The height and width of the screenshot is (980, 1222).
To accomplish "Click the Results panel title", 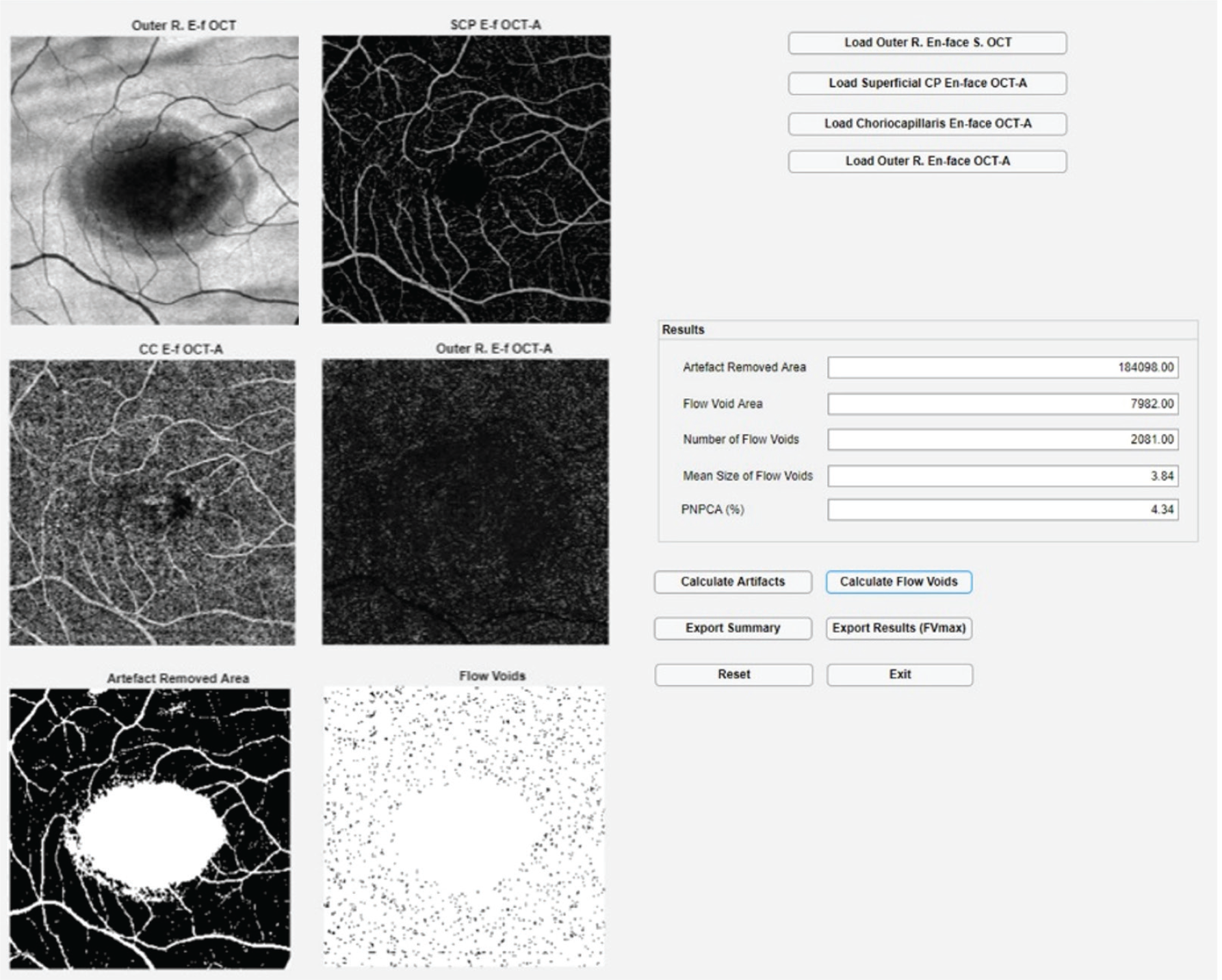I will point(683,330).
